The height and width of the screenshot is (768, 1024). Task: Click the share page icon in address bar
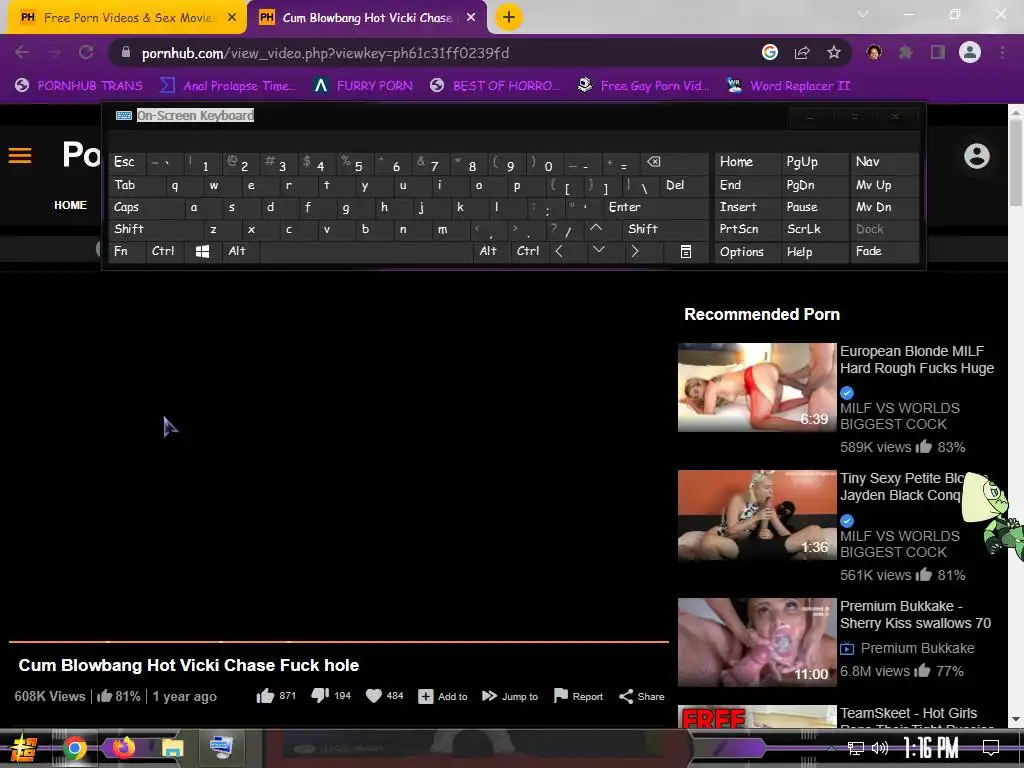point(802,52)
